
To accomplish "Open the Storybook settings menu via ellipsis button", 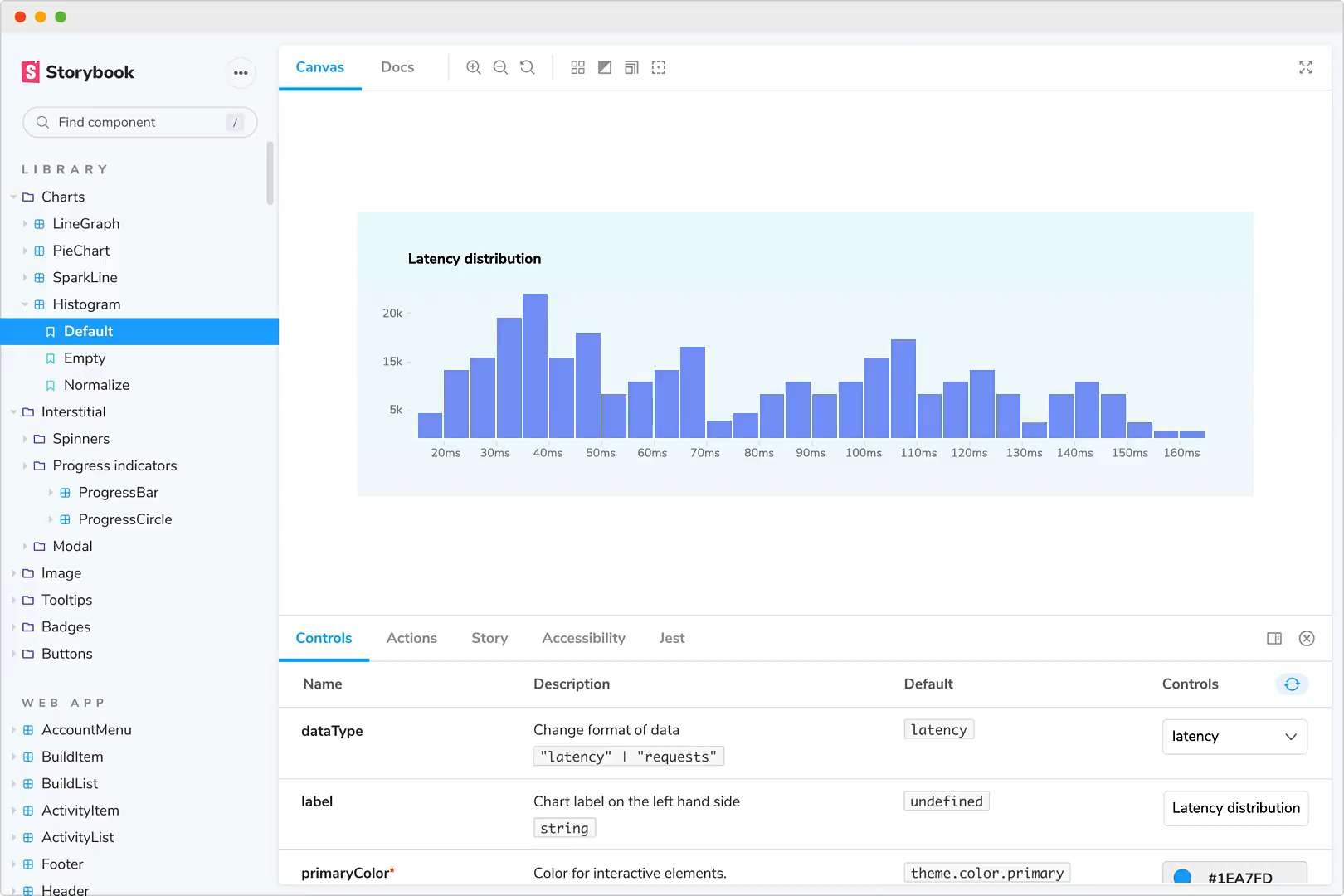I will click(x=241, y=73).
